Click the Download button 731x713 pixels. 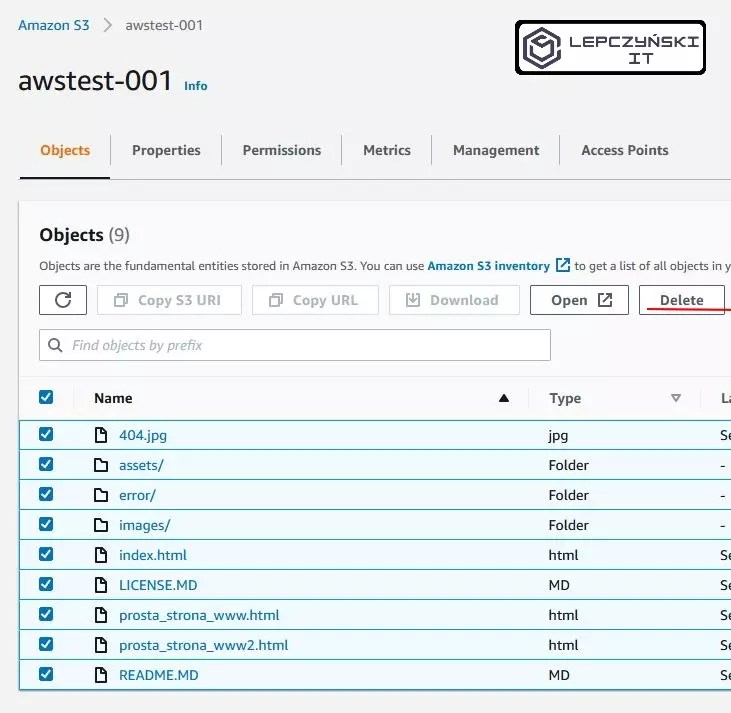pyautogui.click(x=454, y=300)
